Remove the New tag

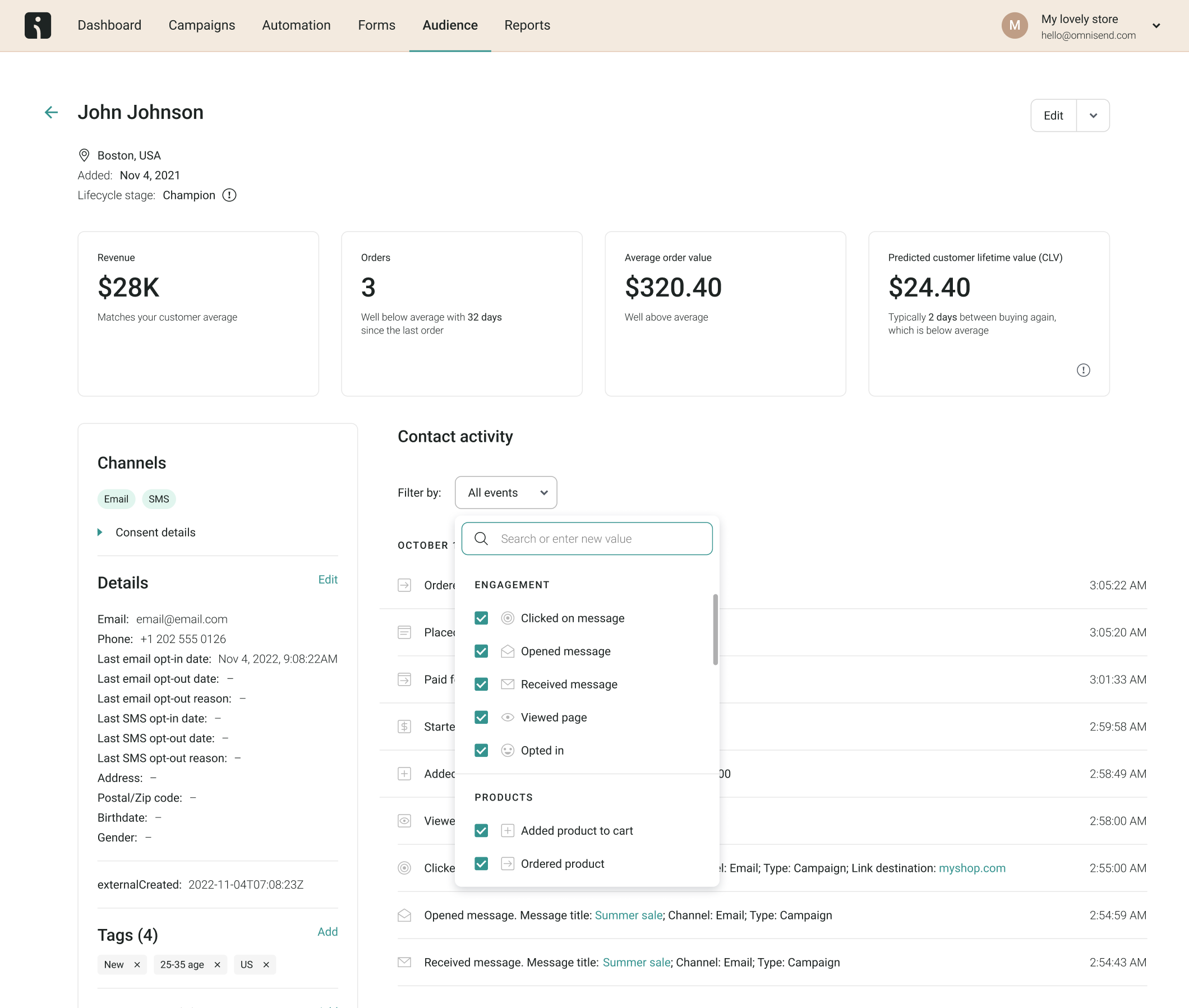[x=137, y=965]
